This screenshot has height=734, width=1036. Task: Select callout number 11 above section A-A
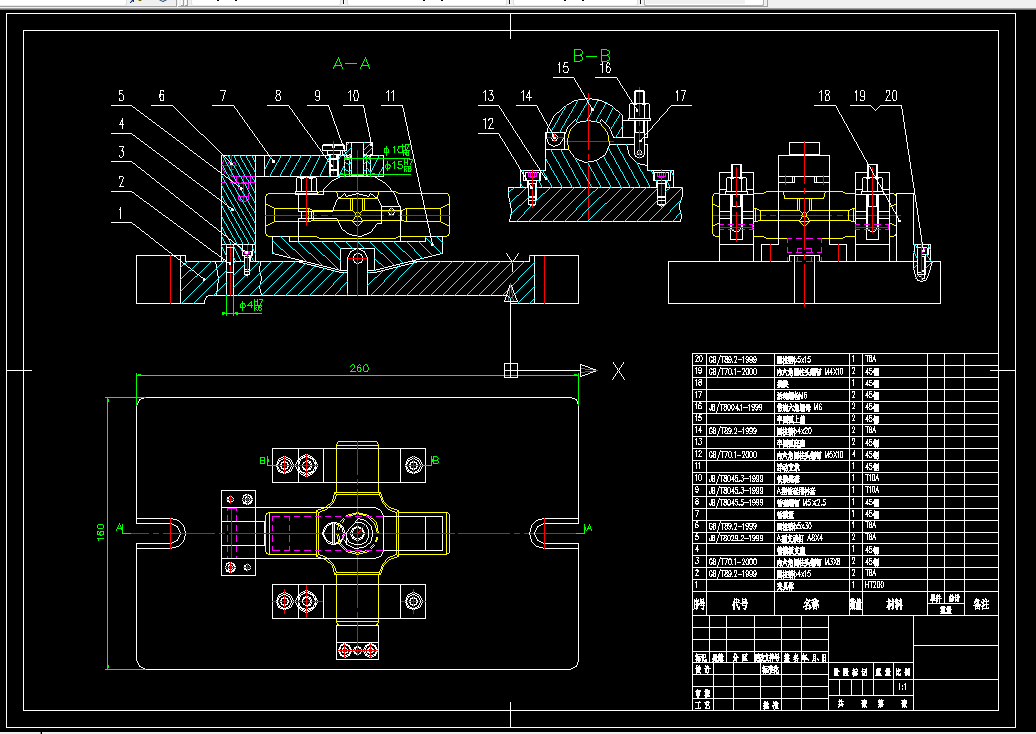(390, 96)
